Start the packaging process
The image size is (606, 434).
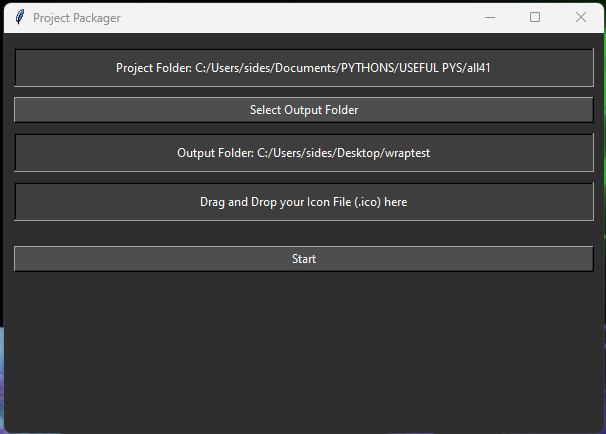pyautogui.click(x=304, y=259)
